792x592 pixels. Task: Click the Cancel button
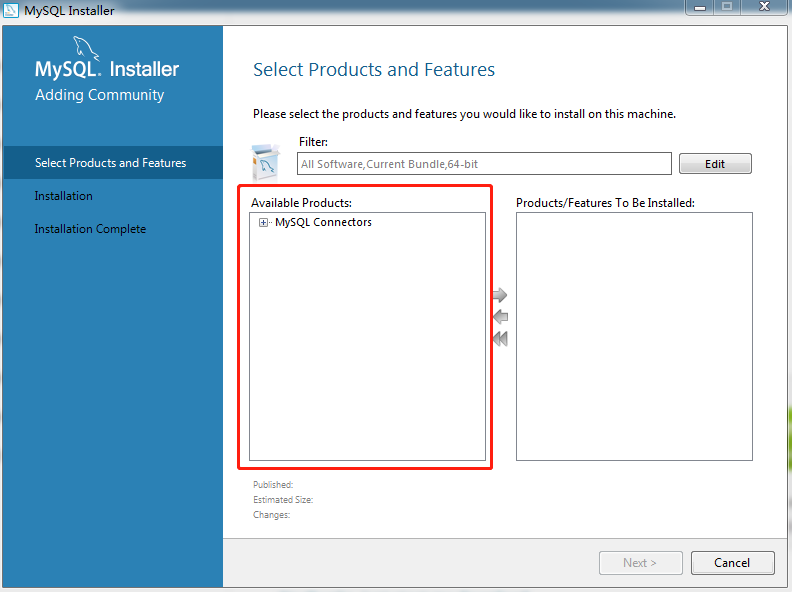(x=732, y=563)
